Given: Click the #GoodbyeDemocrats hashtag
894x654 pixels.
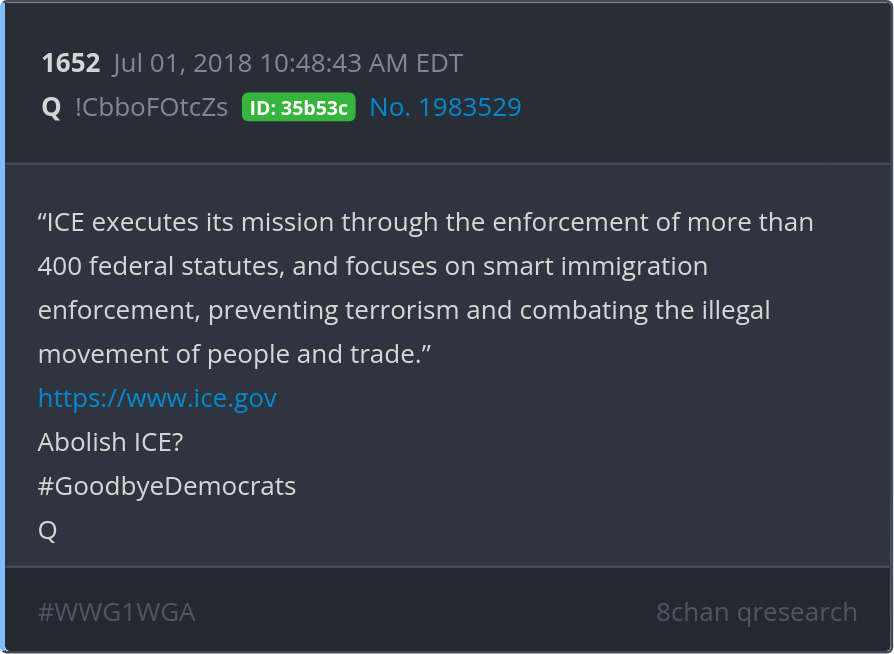Looking at the screenshot, I should pyautogui.click(x=167, y=486).
